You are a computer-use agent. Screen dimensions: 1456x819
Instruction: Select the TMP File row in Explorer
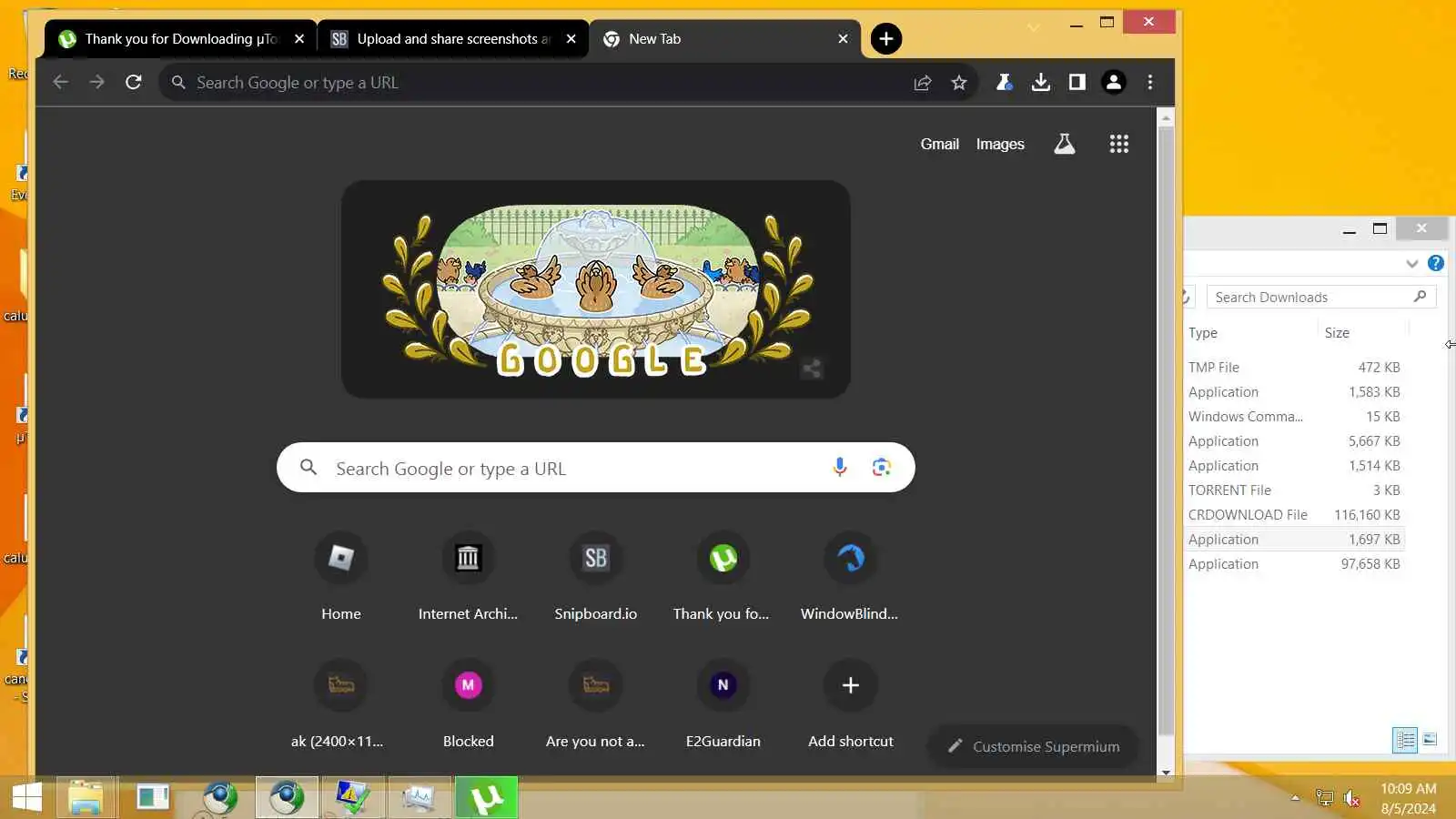click(1294, 368)
